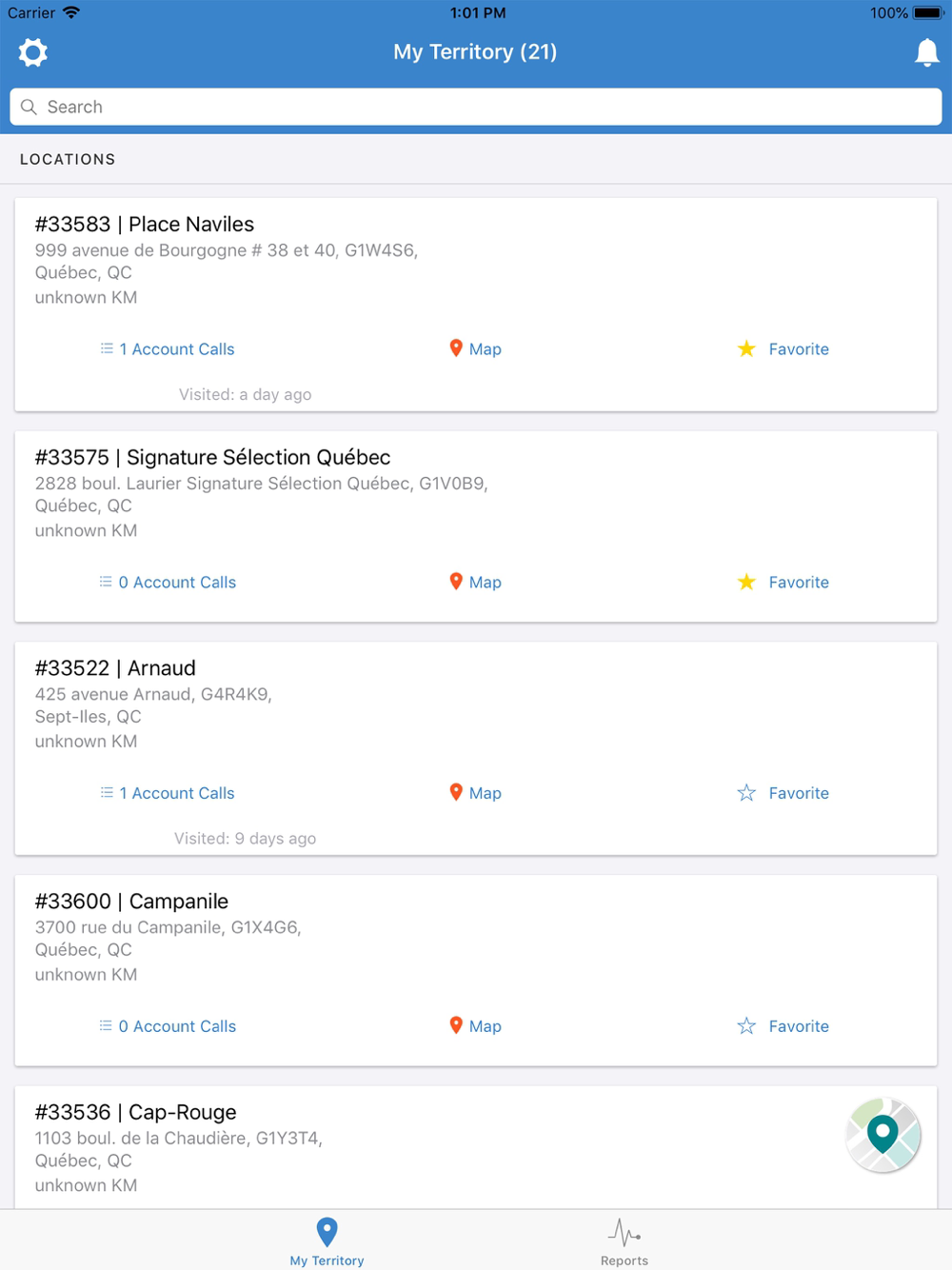952x1270 pixels.
Task: Open the #33536 Cap-Rouge location card
Action: coord(476,1147)
